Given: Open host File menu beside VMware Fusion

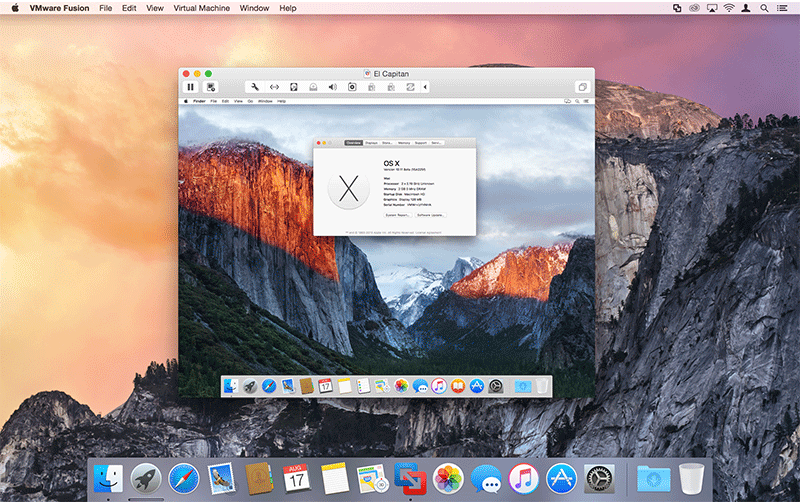Looking at the screenshot, I should tap(106, 8).
